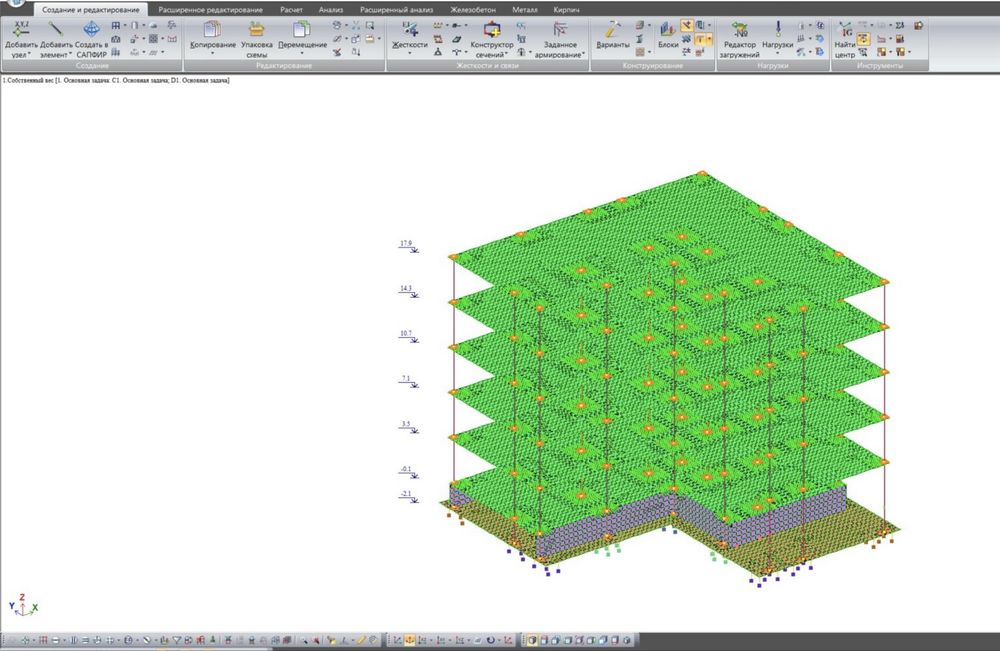Image resolution: width=1000 pixels, height=651 pixels.
Task: Click the Собственный вес load case caption
Action: [115, 80]
